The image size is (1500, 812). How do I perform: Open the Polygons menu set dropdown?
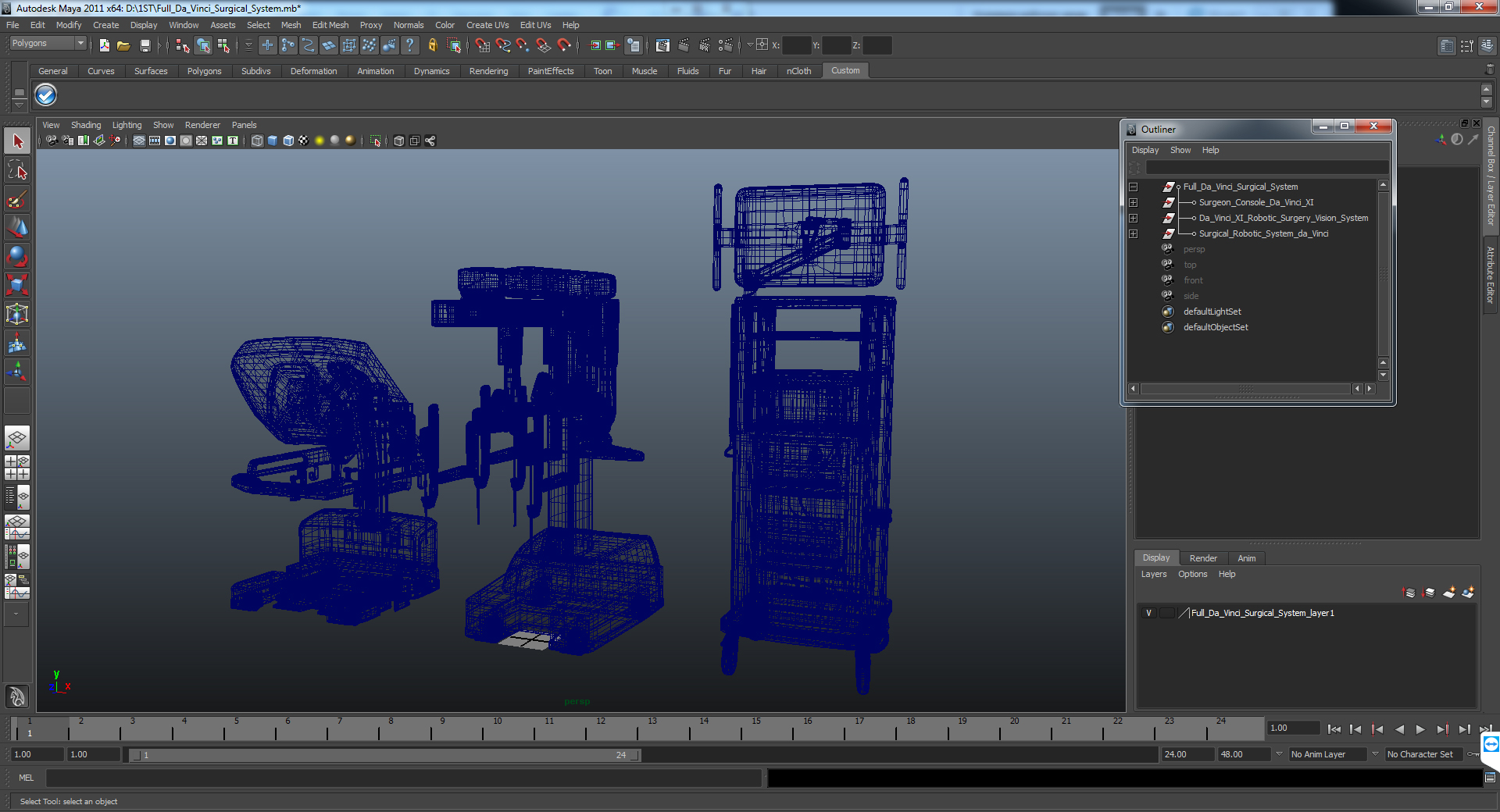[48, 44]
